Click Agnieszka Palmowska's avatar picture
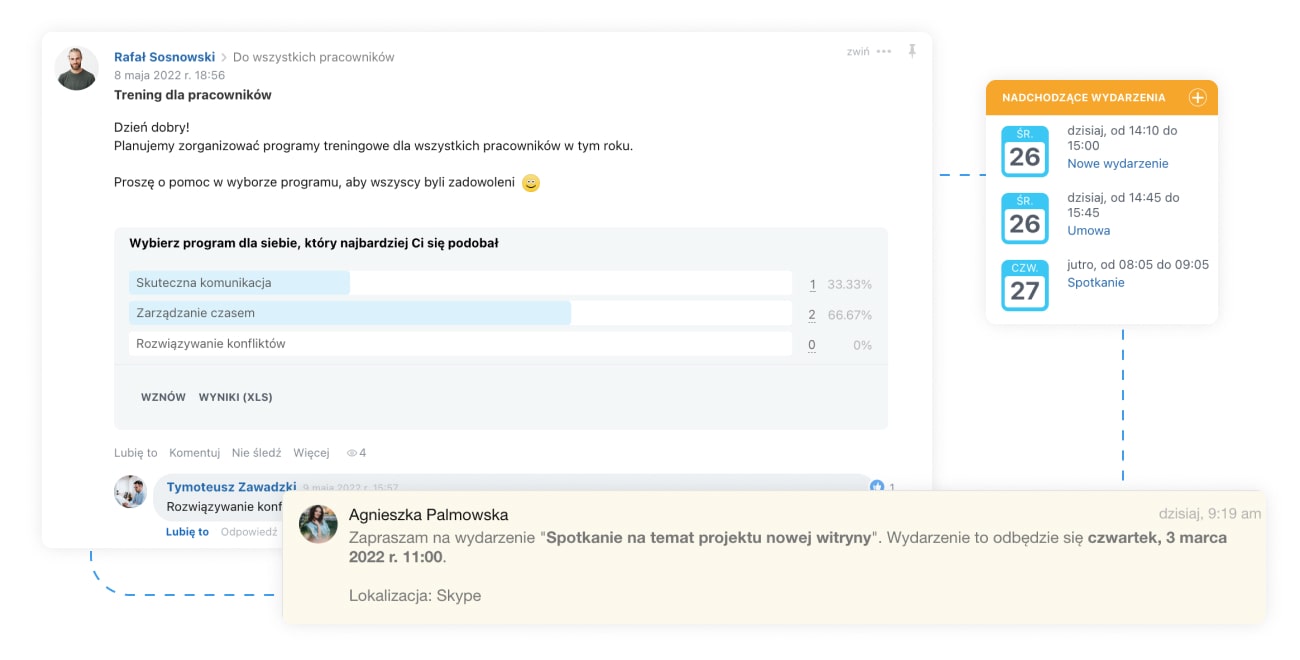This screenshot has width=1300, height=660. pyautogui.click(x=318, y=524)
